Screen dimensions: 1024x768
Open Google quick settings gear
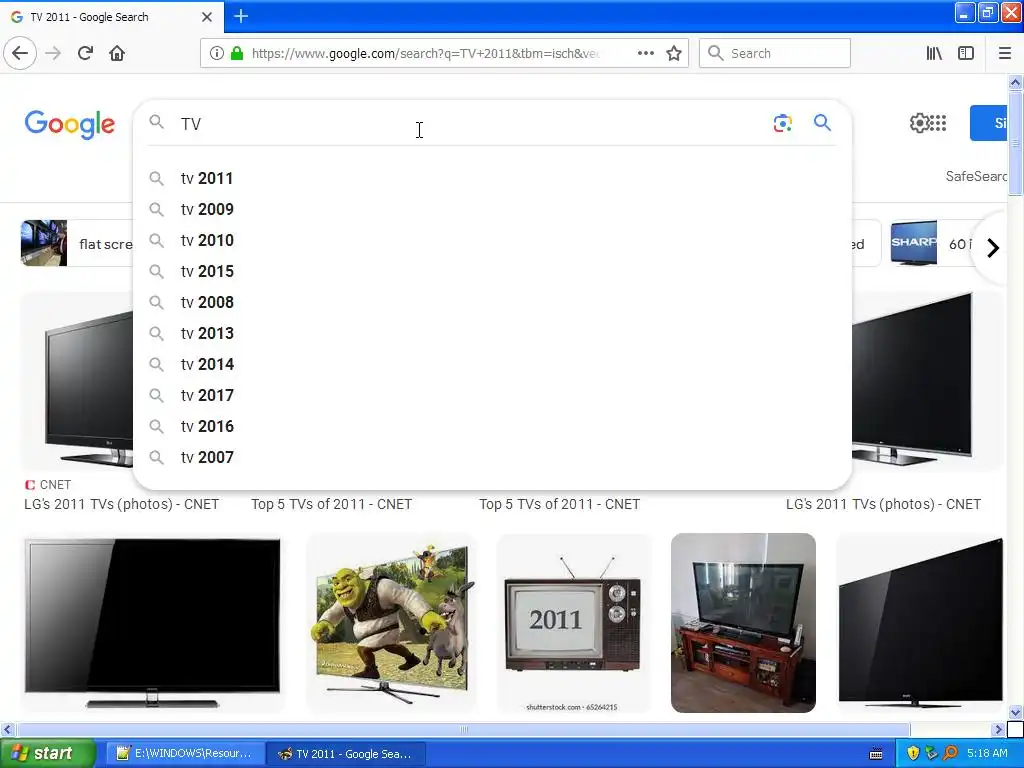(919, 123)
